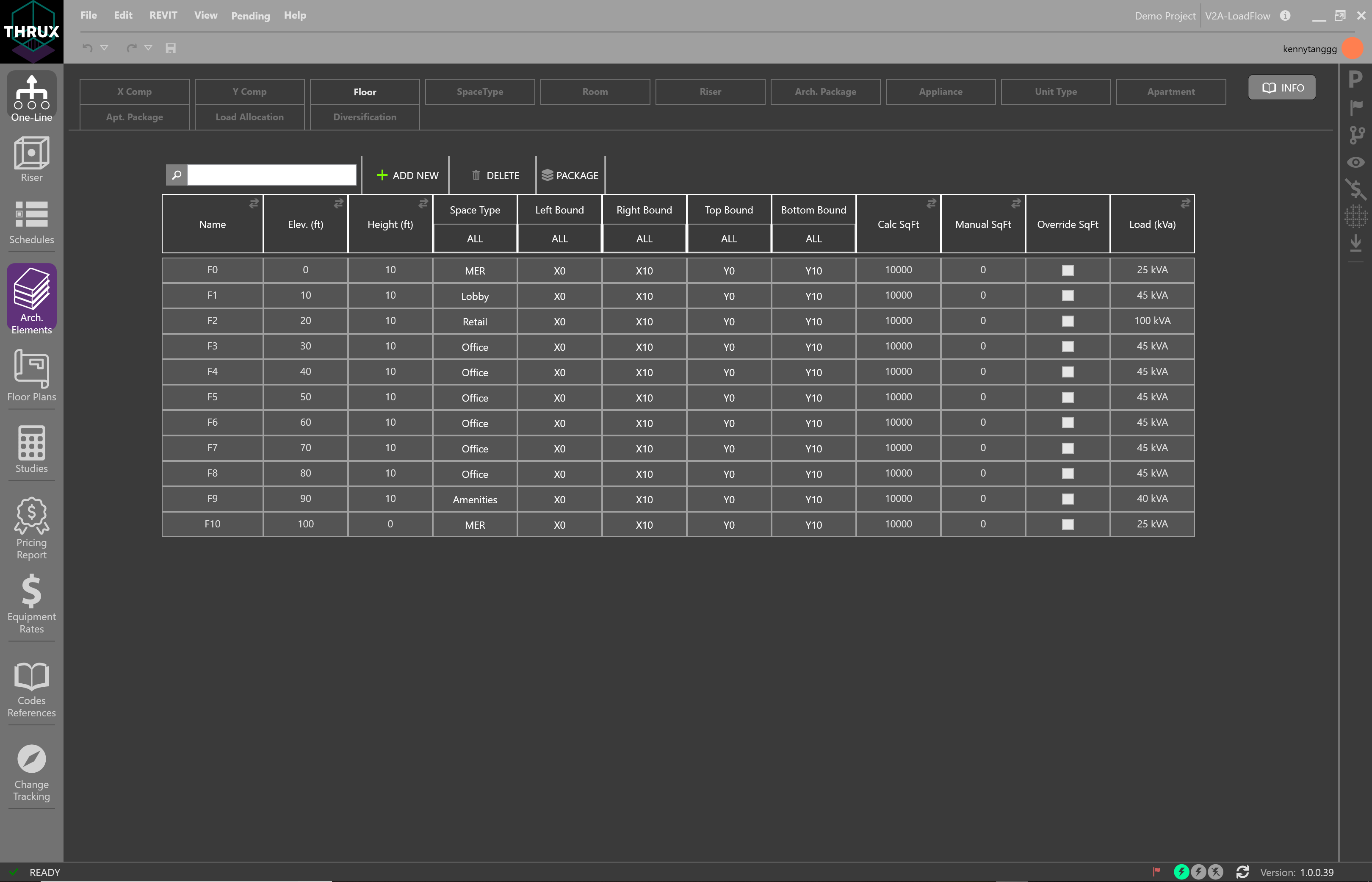Open the Pricing Report
The image size is (1372, 882).
coord(31,527)
